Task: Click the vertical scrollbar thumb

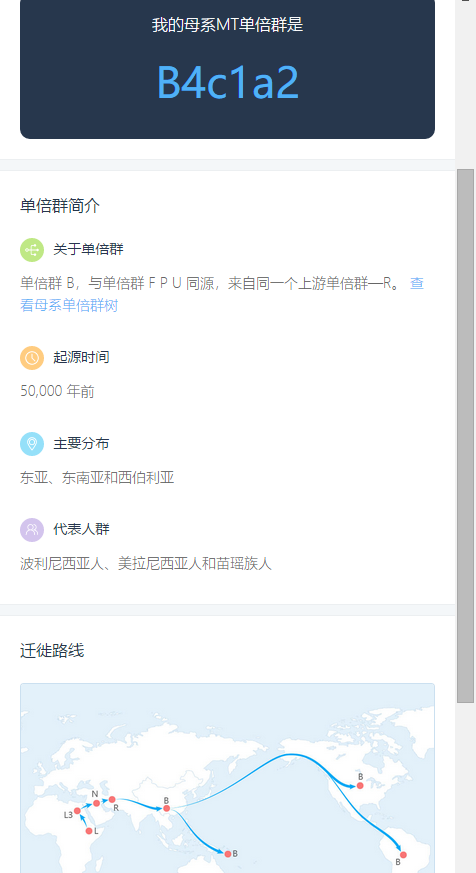Action: click(465, 436)
